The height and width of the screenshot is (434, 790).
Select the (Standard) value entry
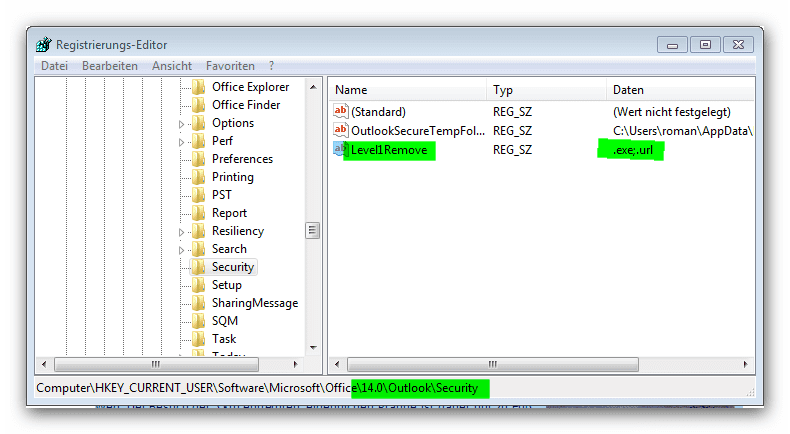(378, 111)
